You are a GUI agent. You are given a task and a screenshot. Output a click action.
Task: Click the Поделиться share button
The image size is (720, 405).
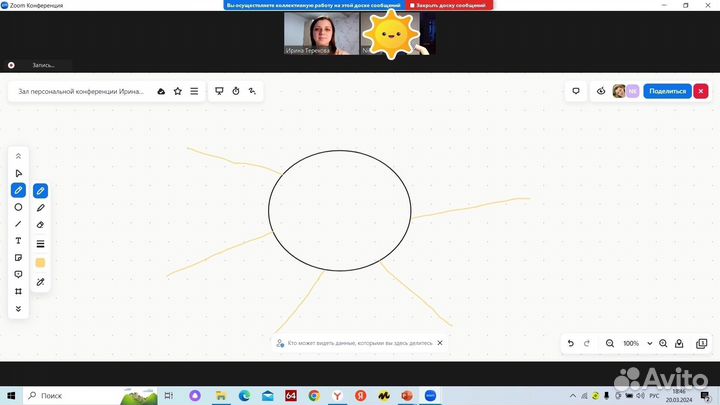pos(668,91)
